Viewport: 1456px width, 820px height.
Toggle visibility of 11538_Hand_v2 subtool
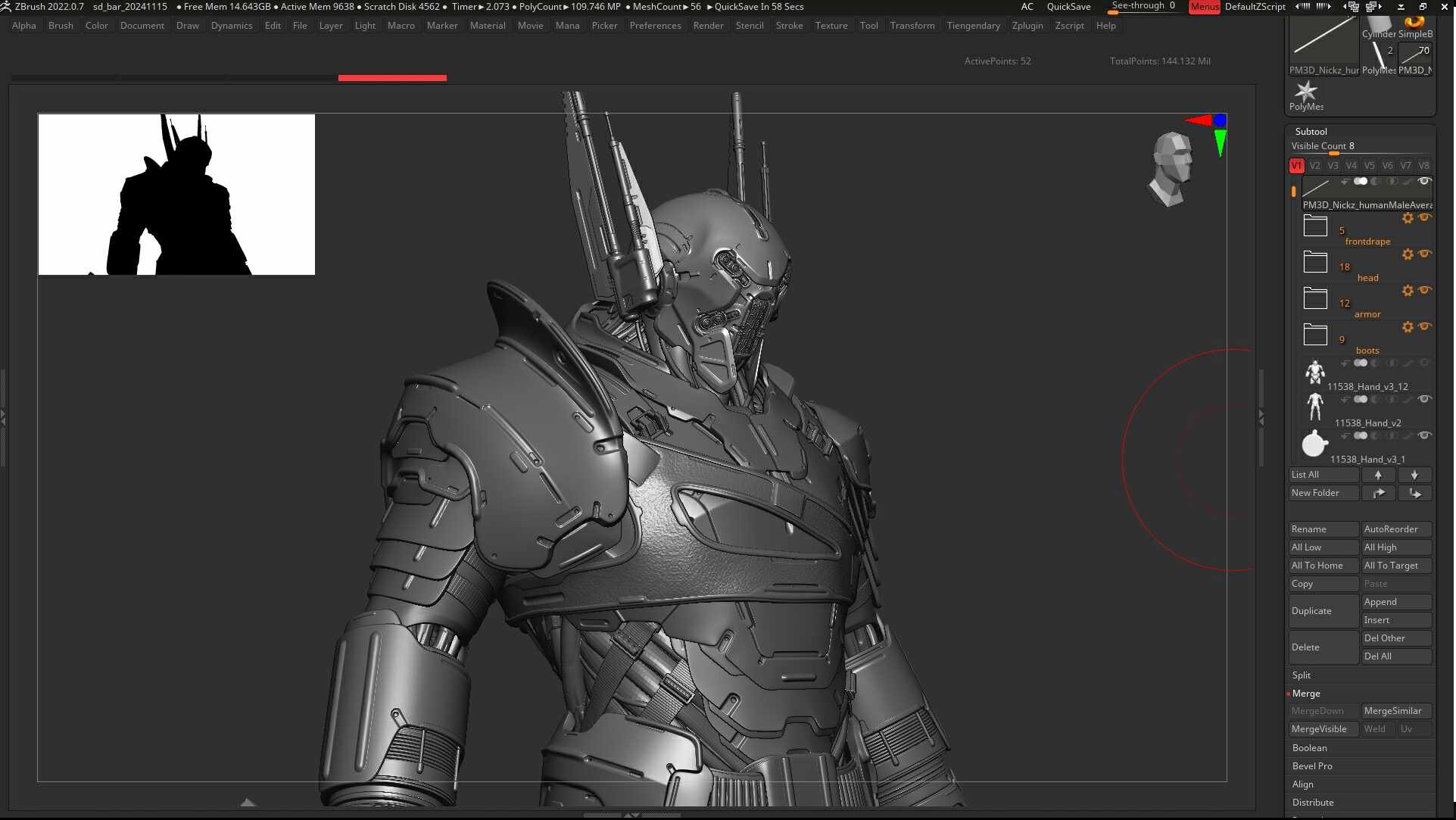1424,399
